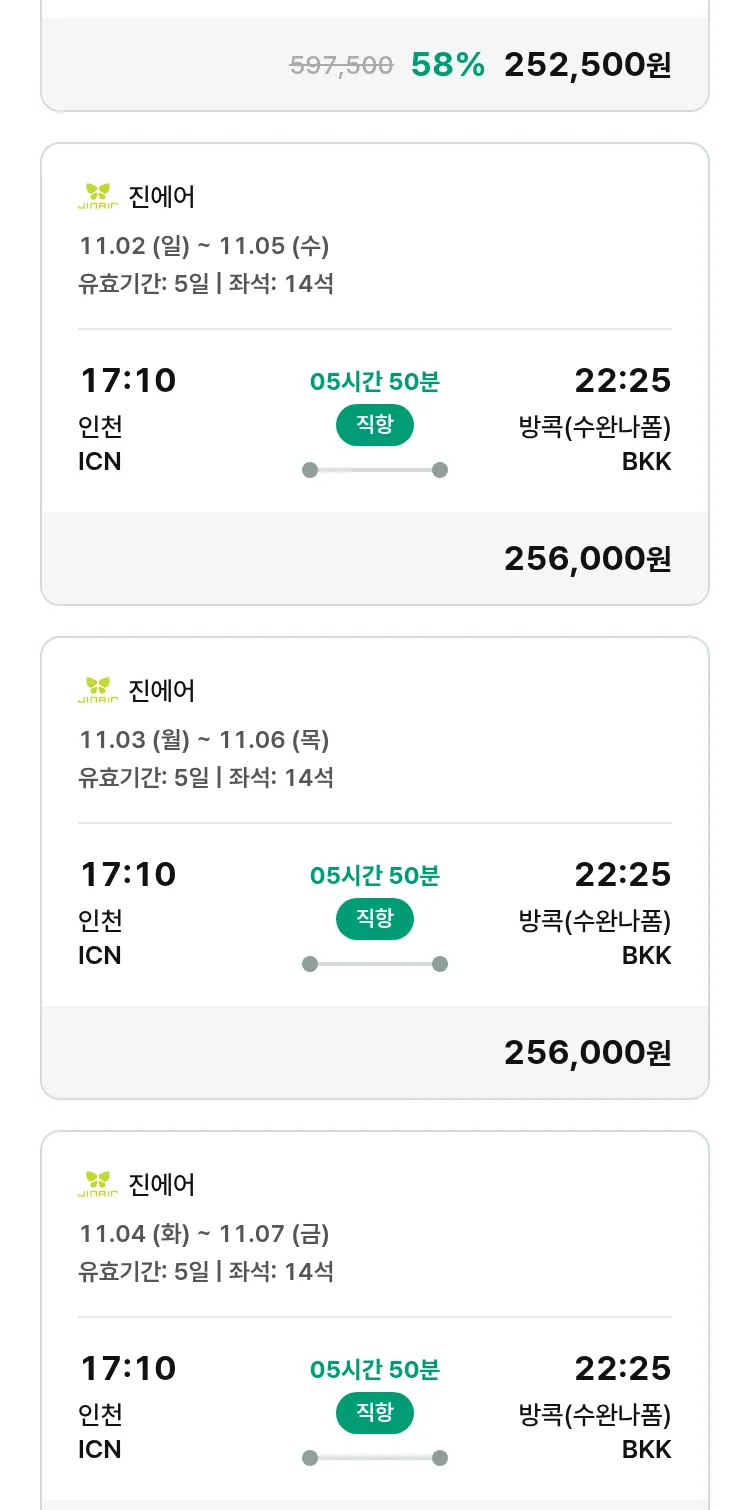Tap the Jin Air logo on the 11.03 flight

[98, 690]
